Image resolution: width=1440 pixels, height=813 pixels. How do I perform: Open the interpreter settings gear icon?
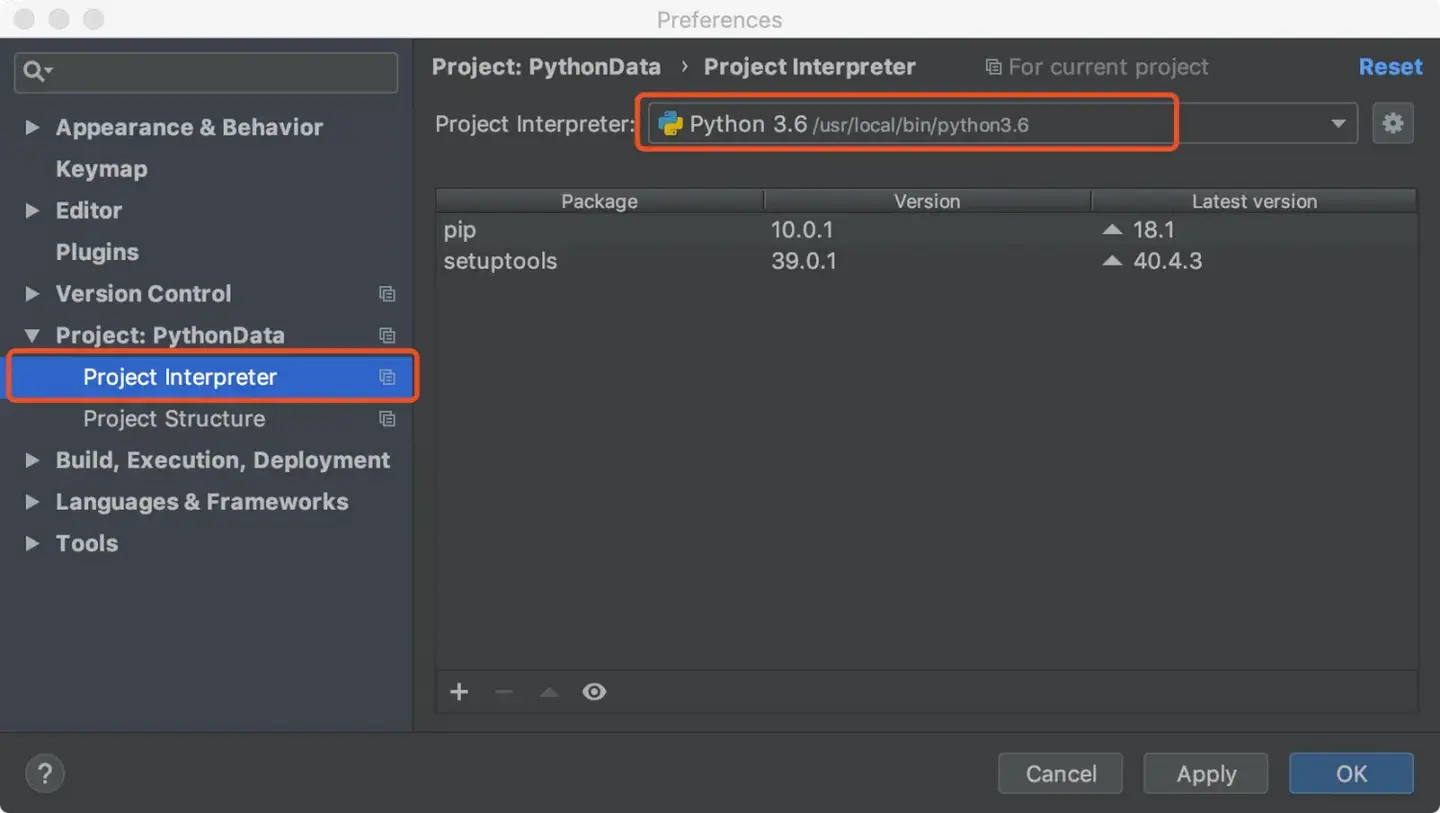pyautogui.click(x=1393, y=123)
